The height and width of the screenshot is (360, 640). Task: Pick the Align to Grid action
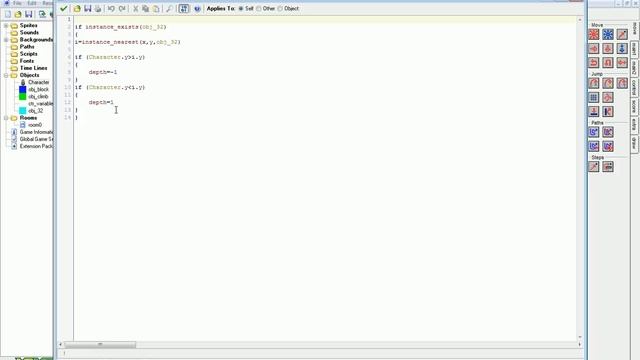[594, 98]
